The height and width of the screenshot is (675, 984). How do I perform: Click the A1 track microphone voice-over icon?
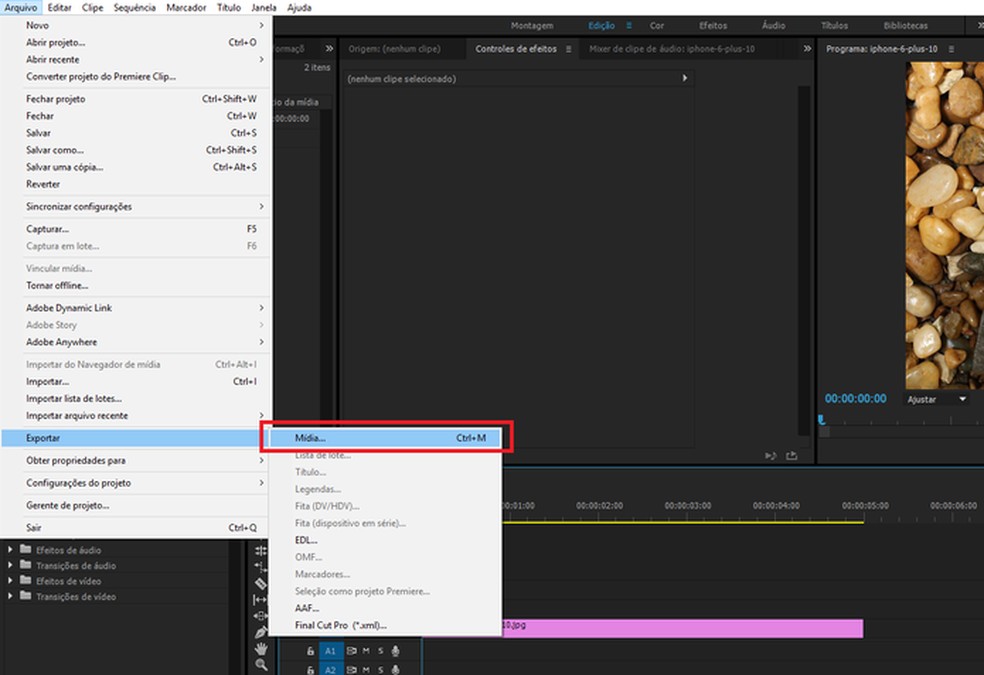395,651
